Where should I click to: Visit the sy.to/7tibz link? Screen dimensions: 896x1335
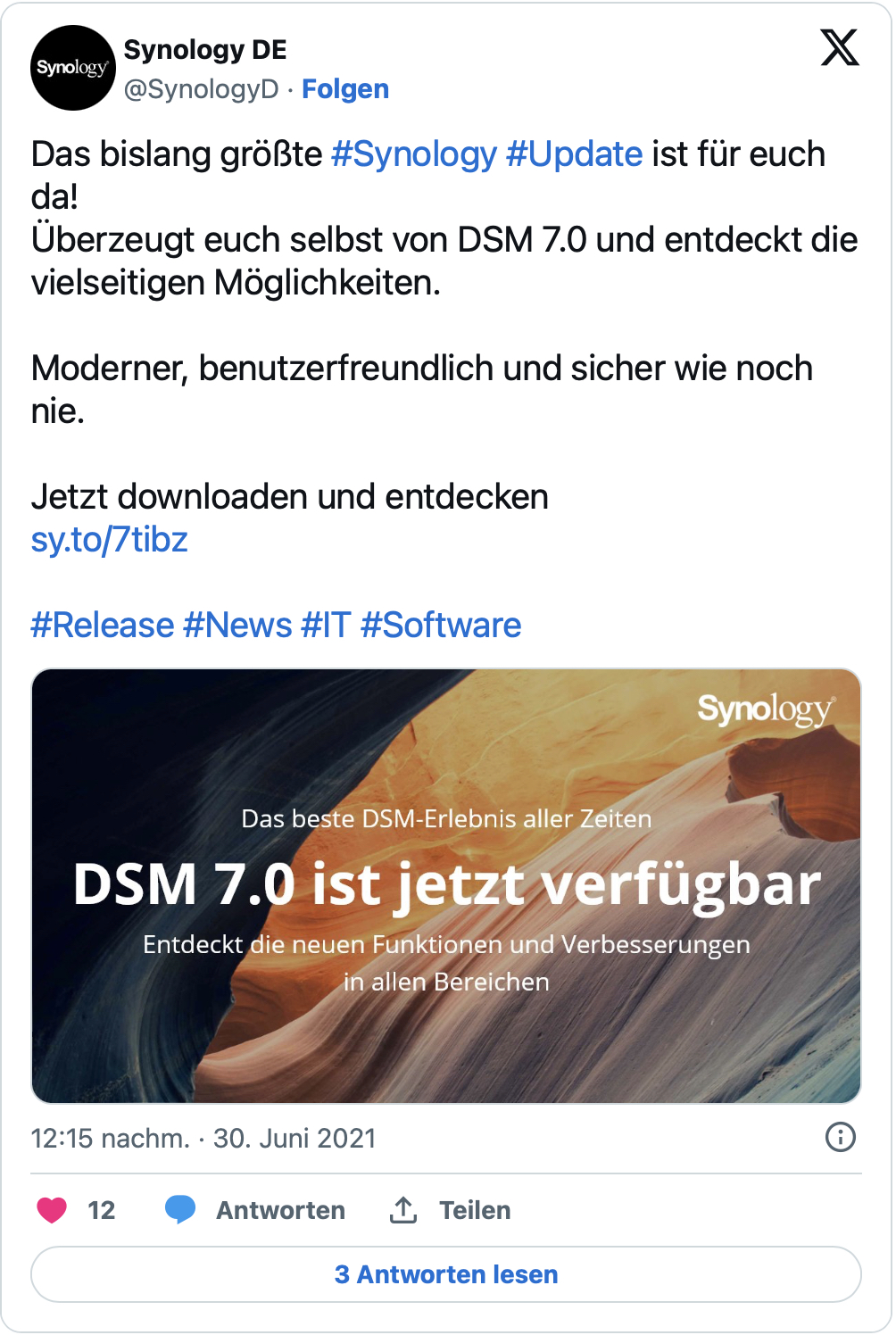[x=110, y=540]
